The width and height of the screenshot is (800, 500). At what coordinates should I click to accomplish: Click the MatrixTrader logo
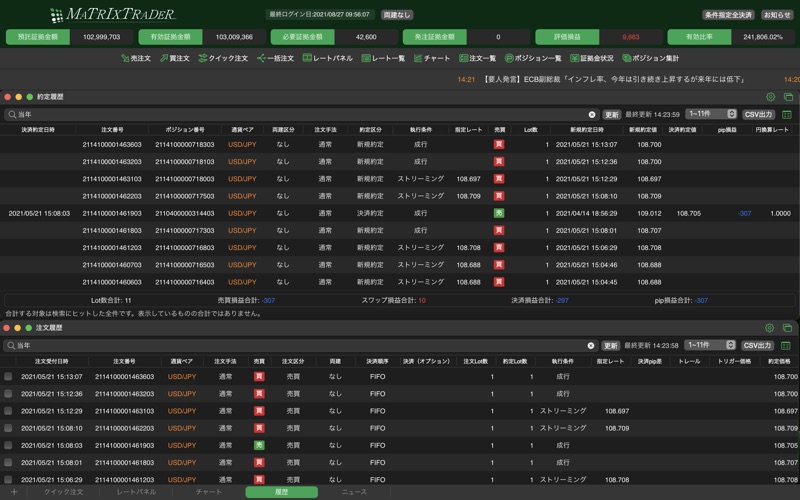[x=113, y=14]
